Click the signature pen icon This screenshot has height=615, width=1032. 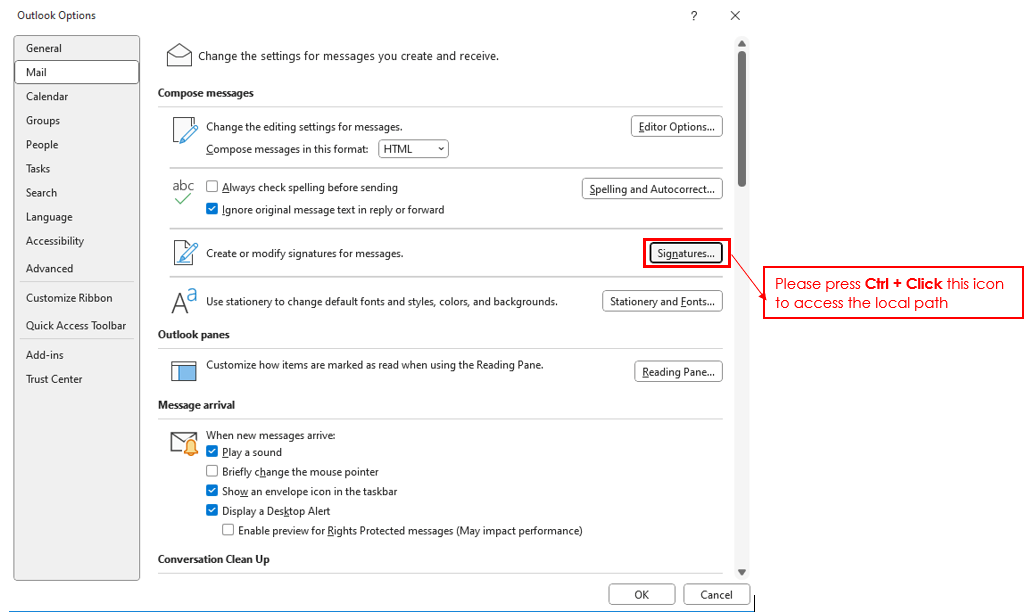pyautogui.click(x=185, y=252)
